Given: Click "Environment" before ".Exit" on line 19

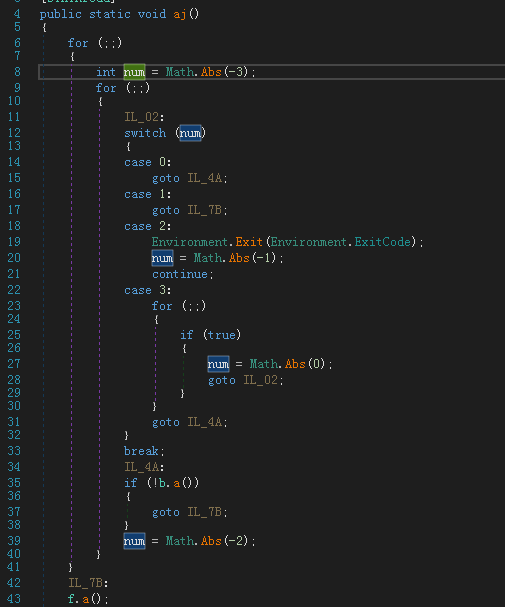Looking at the screenshot, I should tap(190, 242).
